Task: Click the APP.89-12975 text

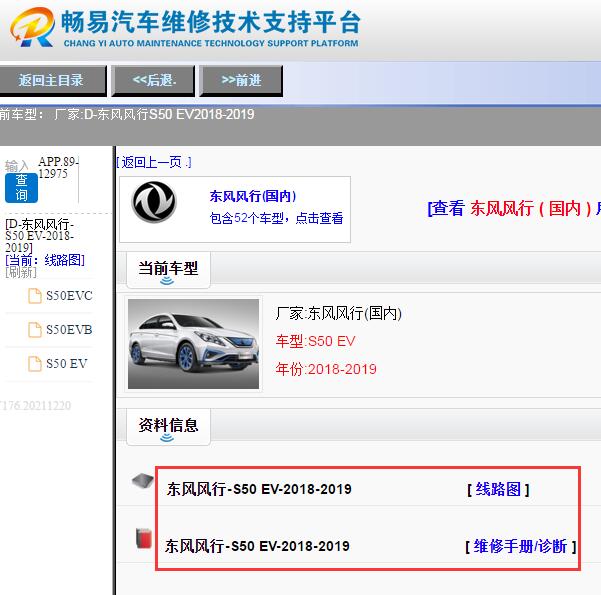Action: [58, 168]
